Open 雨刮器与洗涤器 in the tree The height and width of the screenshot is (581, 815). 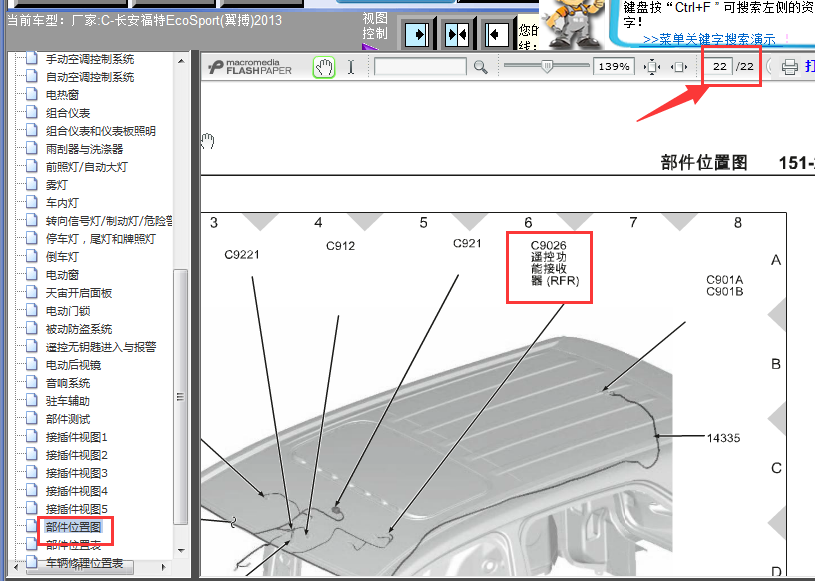(x=85, y=149)
